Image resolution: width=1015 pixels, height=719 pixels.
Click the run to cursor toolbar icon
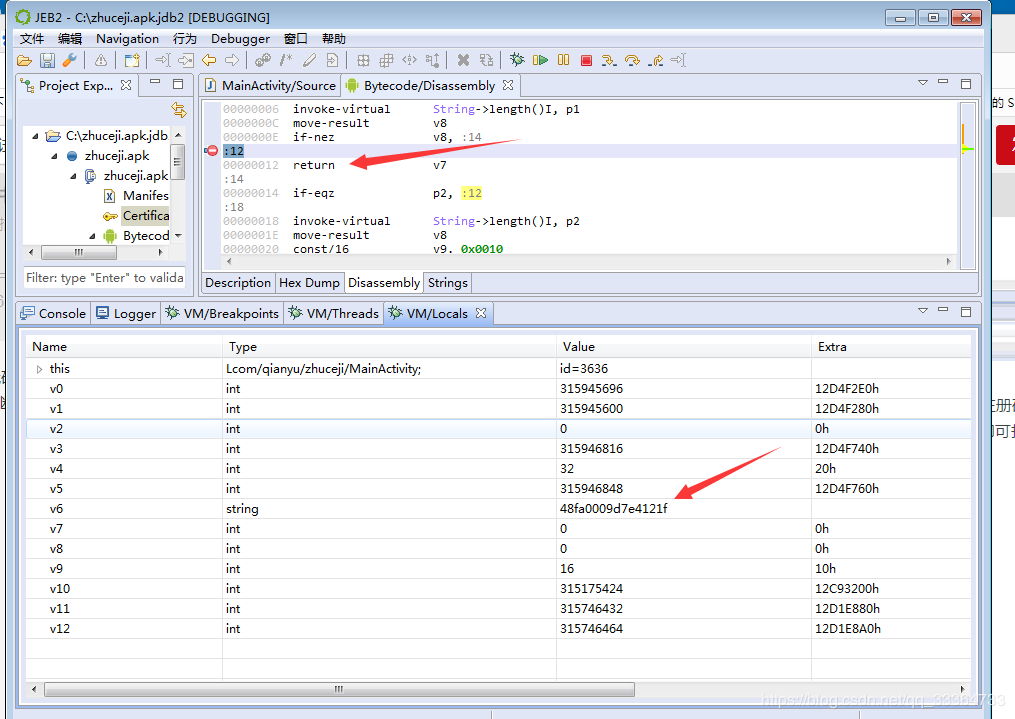[x=678, y=61]
